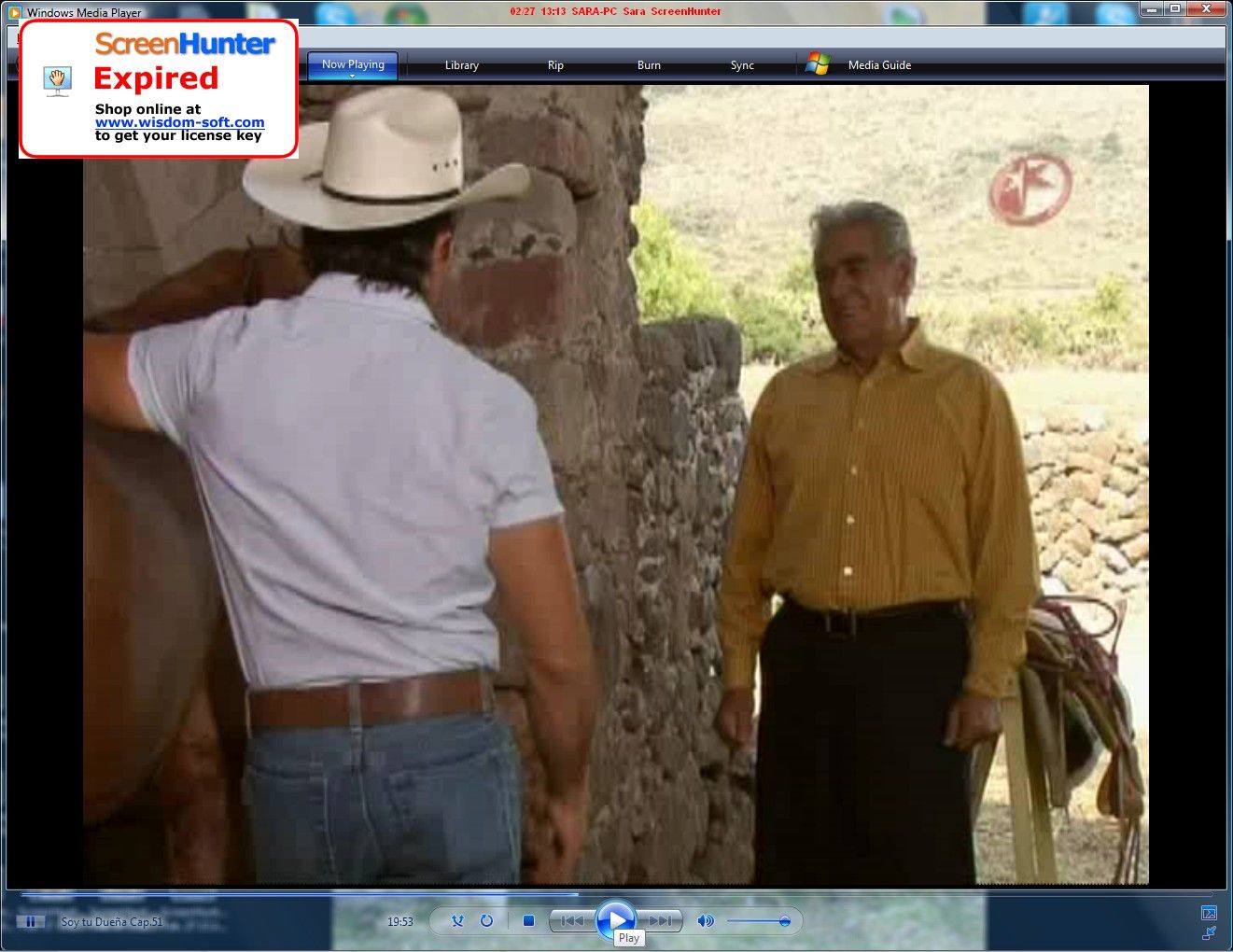This screenshot has width=1233, height=952.
Task: Adjust the volume slider
Action: coord(758,921)
